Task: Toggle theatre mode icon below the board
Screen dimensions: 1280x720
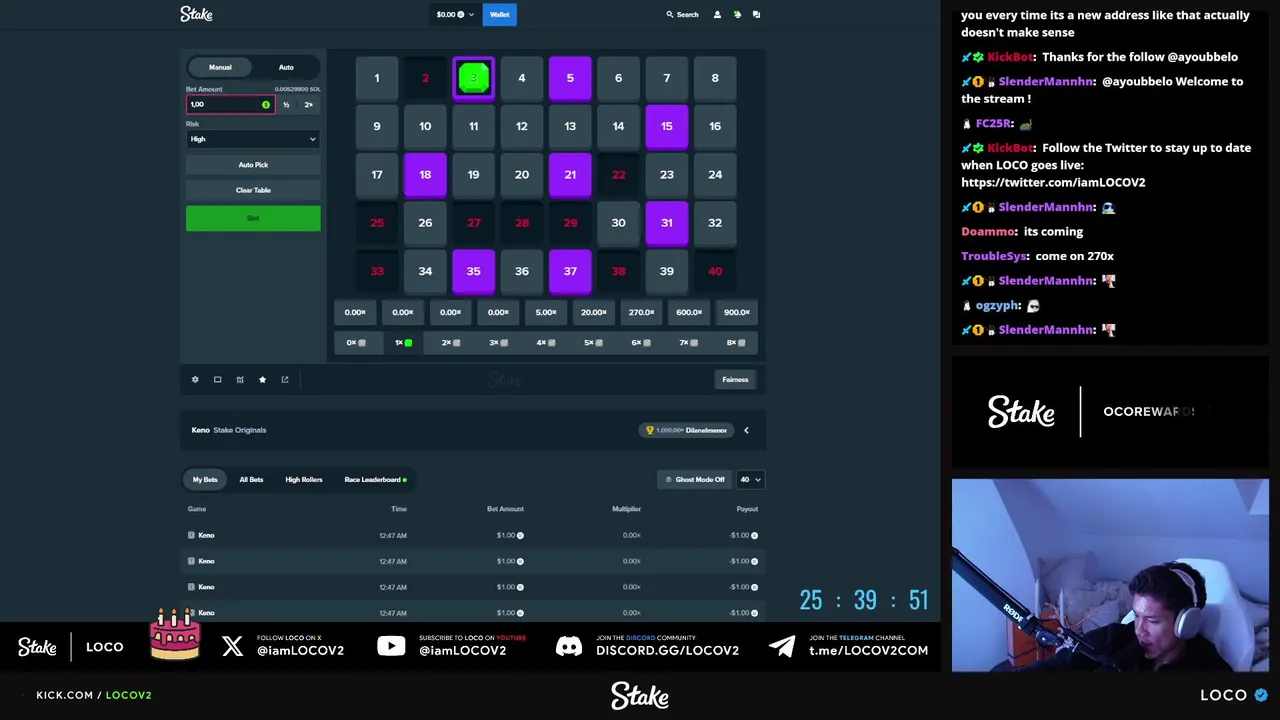Action: pos(217,380)
